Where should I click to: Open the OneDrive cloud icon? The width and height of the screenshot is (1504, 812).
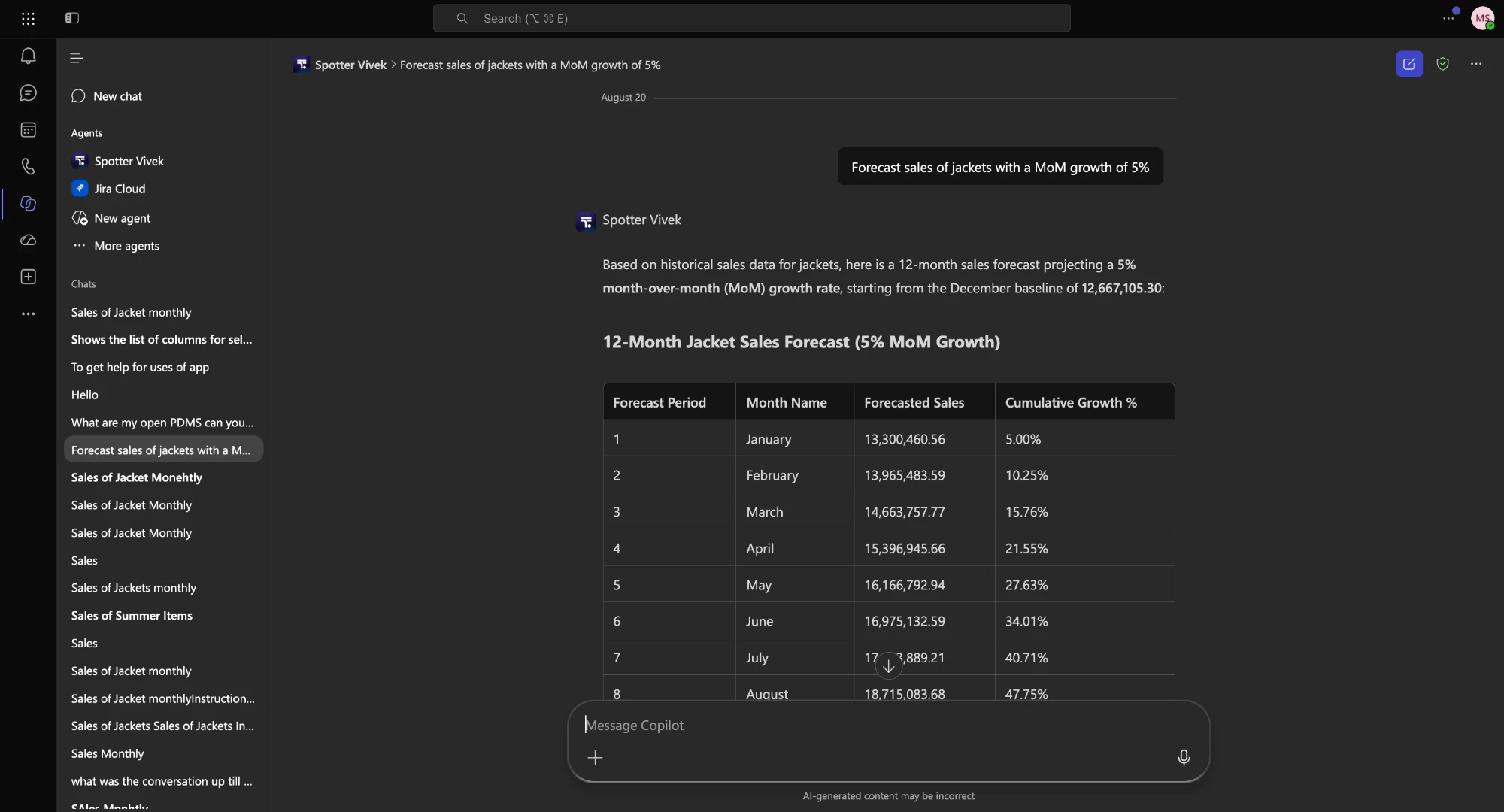tap(28, 240)
